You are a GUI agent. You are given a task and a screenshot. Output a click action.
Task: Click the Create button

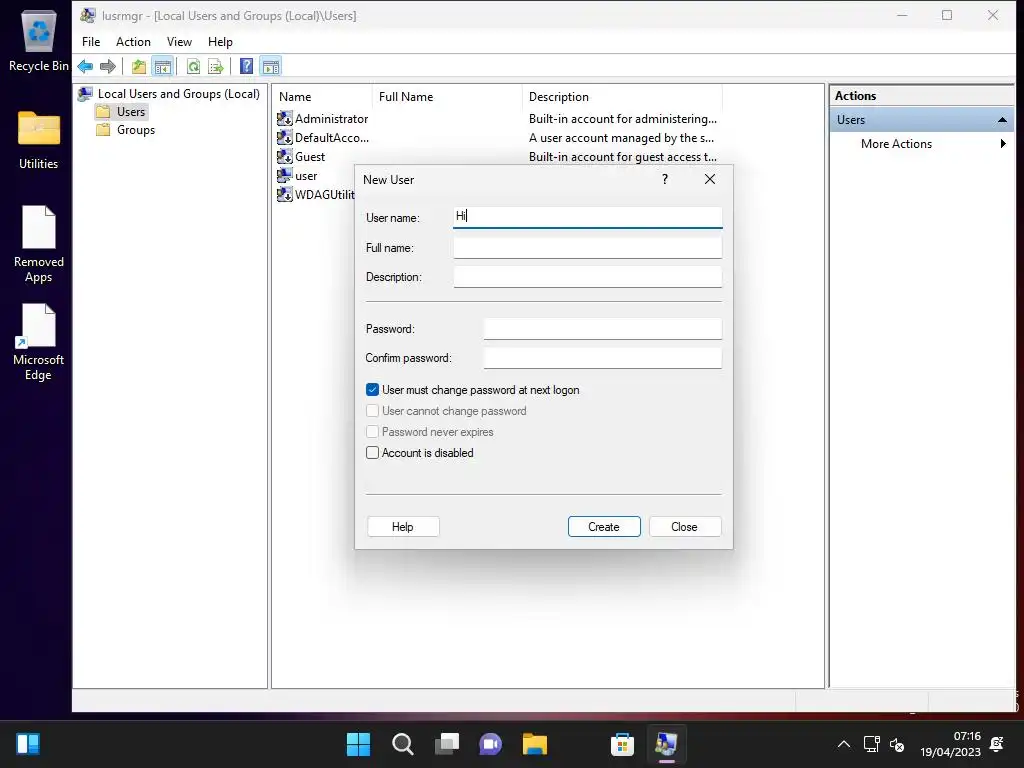coord(604,527)
